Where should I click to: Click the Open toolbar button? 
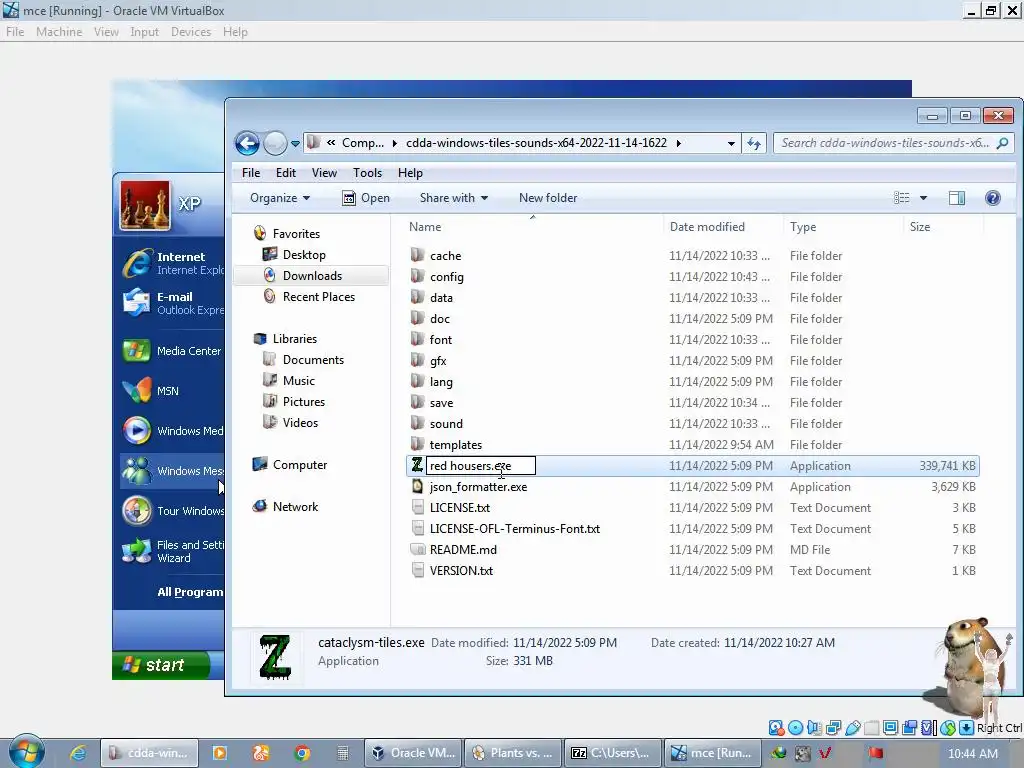(x=366, y=198)
